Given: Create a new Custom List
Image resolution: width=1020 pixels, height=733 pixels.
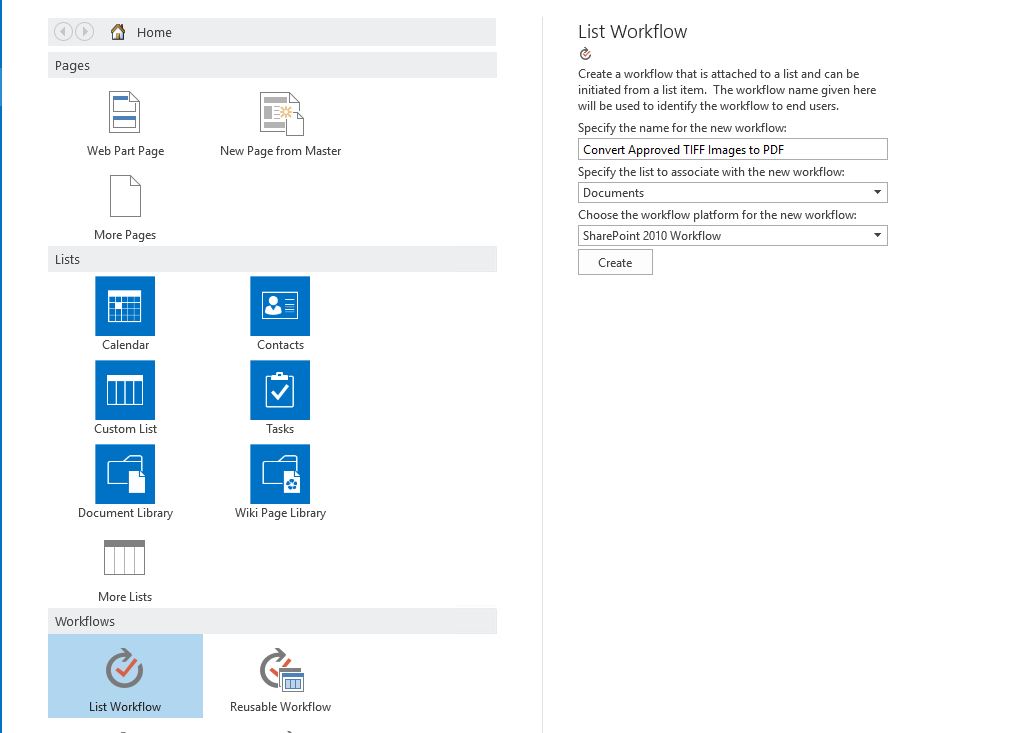Looking at the screenshot, I should point(124,389).
